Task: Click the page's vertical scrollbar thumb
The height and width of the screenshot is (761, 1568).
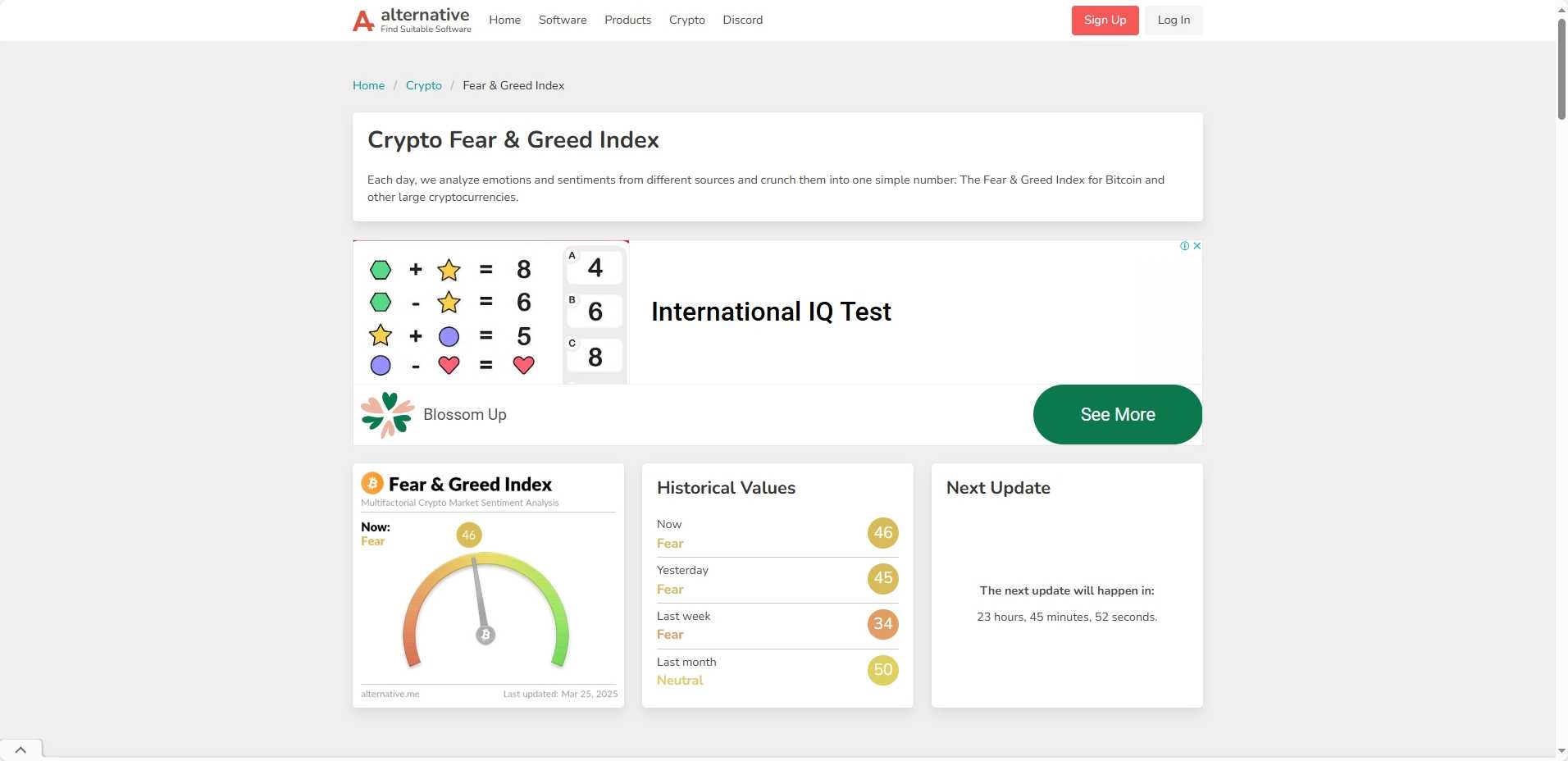Action: (1561, 70)
